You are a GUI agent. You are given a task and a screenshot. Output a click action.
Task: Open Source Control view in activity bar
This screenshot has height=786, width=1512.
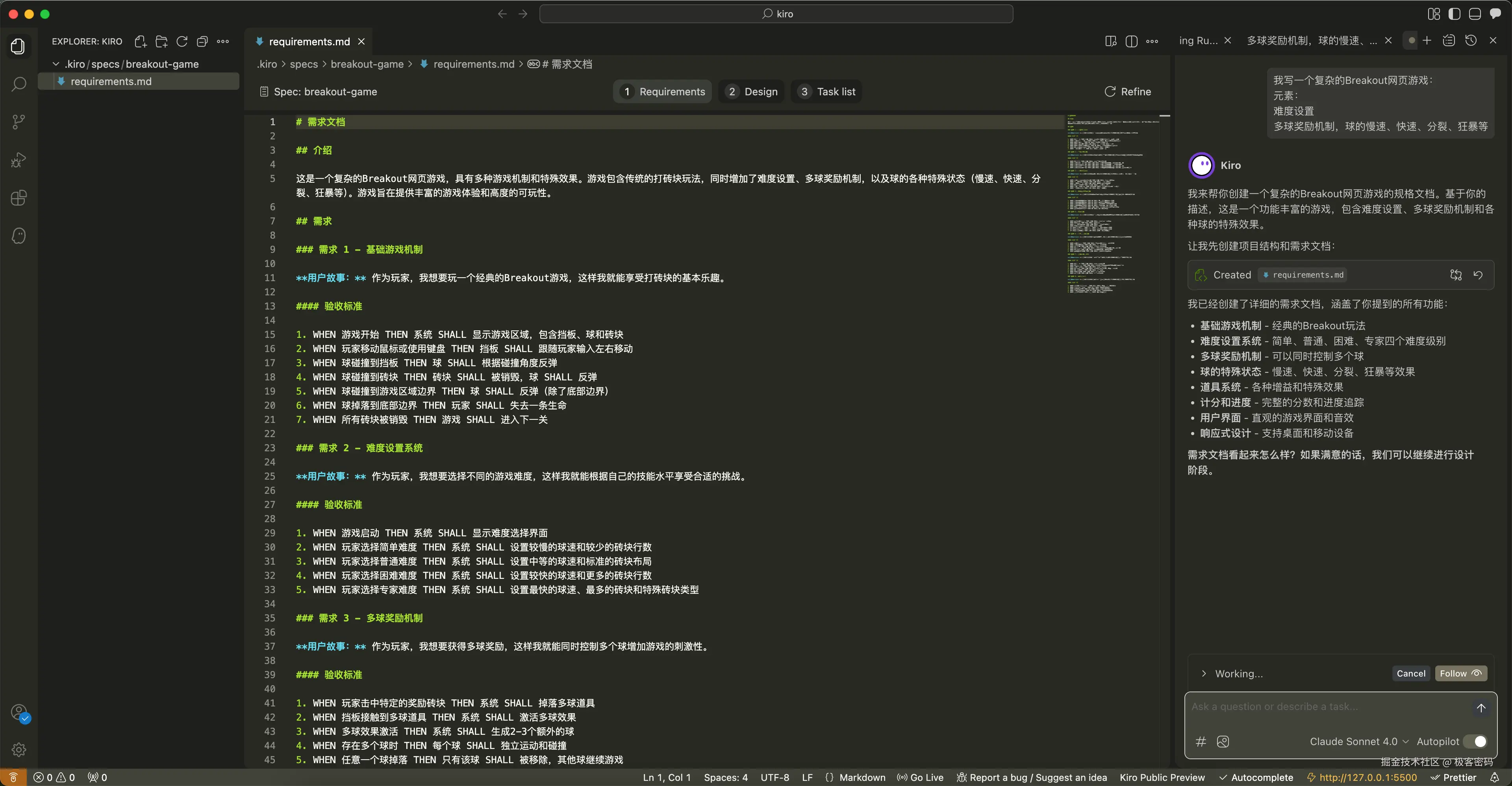pyautogui.click(x=19, y=122)
